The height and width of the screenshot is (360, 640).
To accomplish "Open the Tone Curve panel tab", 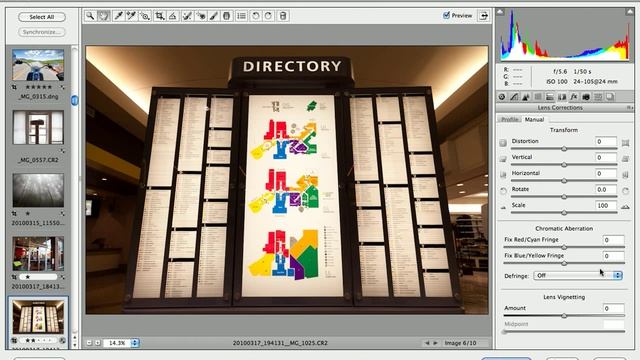I will point(514,97).
